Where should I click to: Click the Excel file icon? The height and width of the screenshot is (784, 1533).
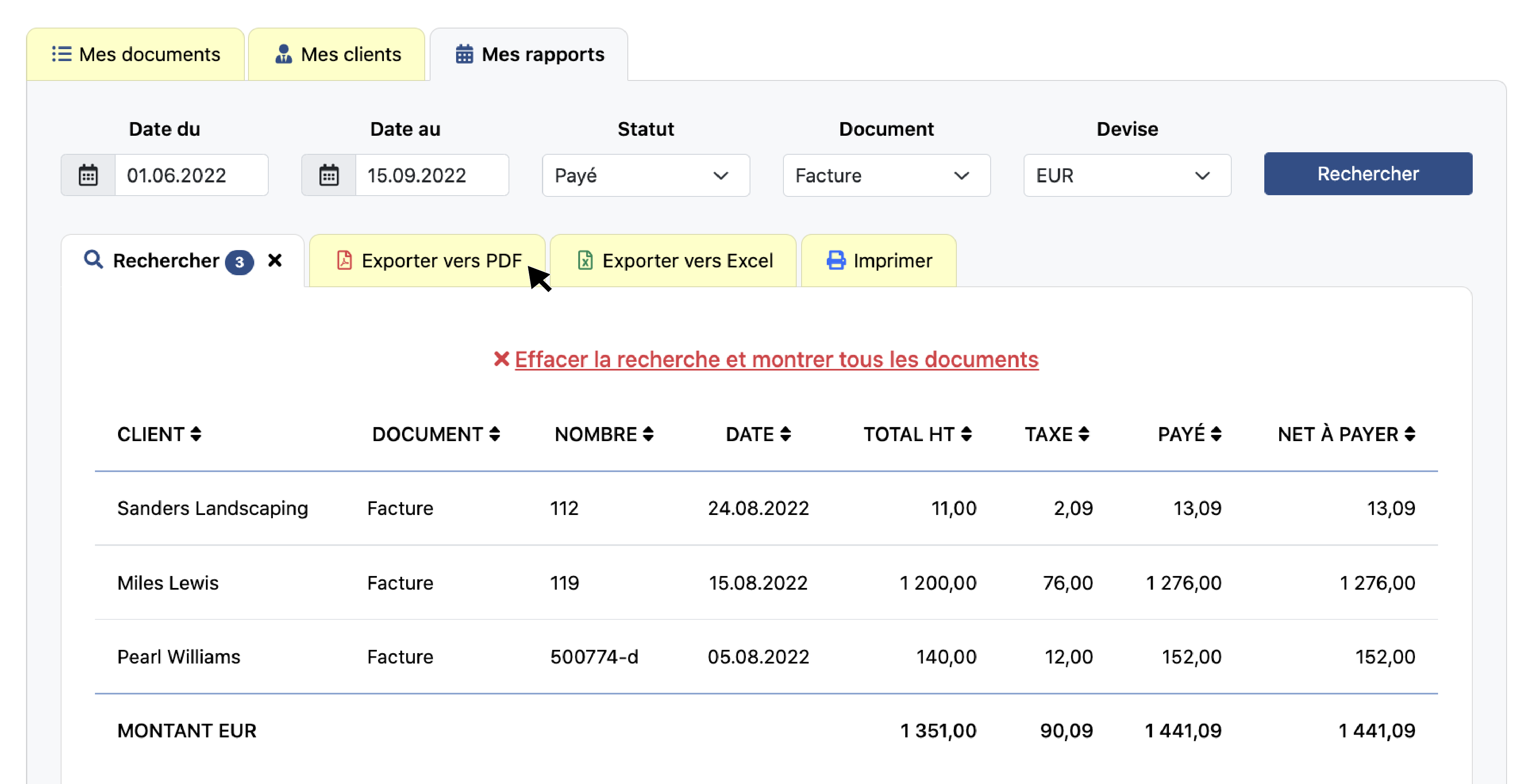(x=585, y=260)
